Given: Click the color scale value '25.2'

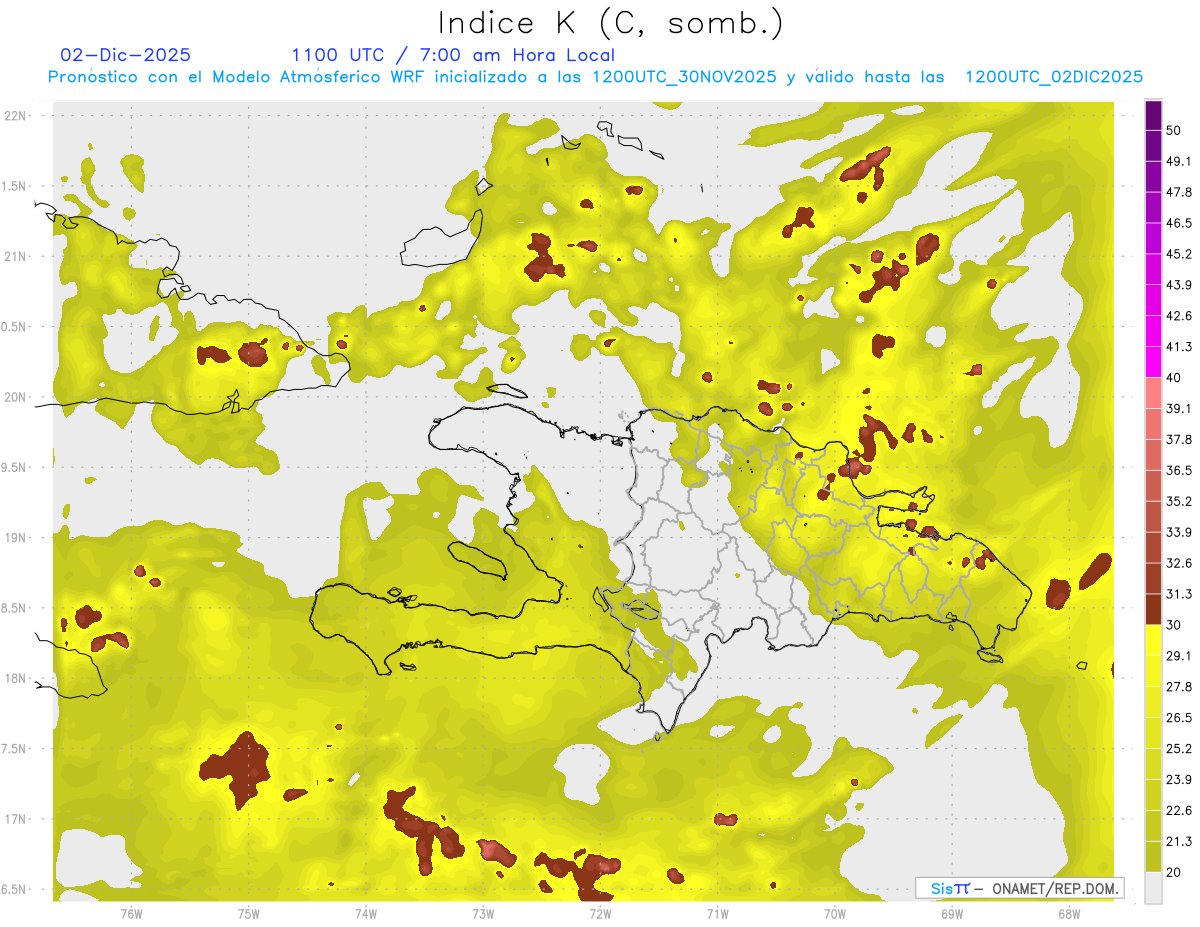Looking at the screenshot, I should 1179,749.
